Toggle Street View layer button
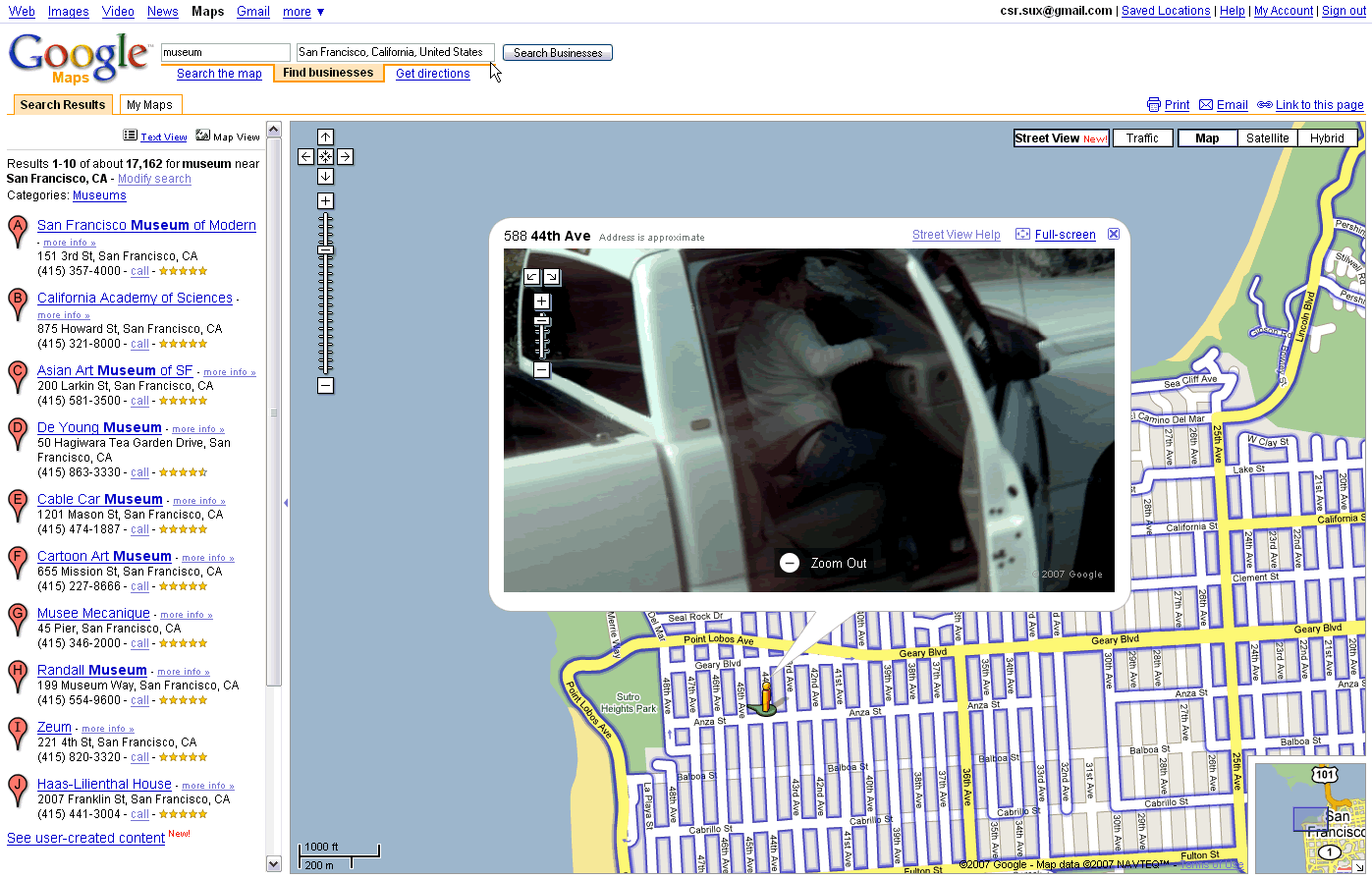Viewport: 1372px width, 879px height. 1062,138
